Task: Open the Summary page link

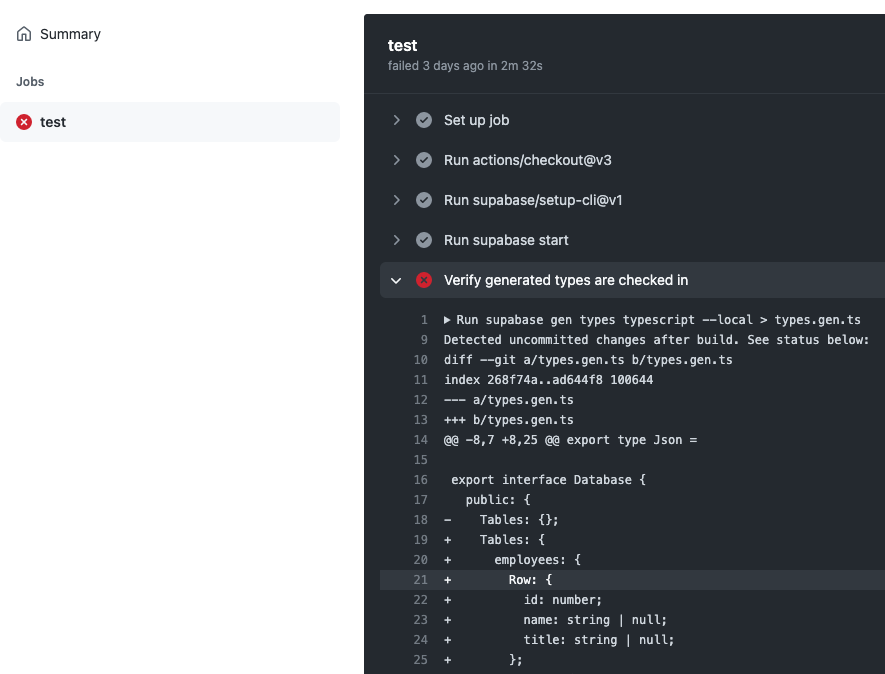Action: (70, 34)
